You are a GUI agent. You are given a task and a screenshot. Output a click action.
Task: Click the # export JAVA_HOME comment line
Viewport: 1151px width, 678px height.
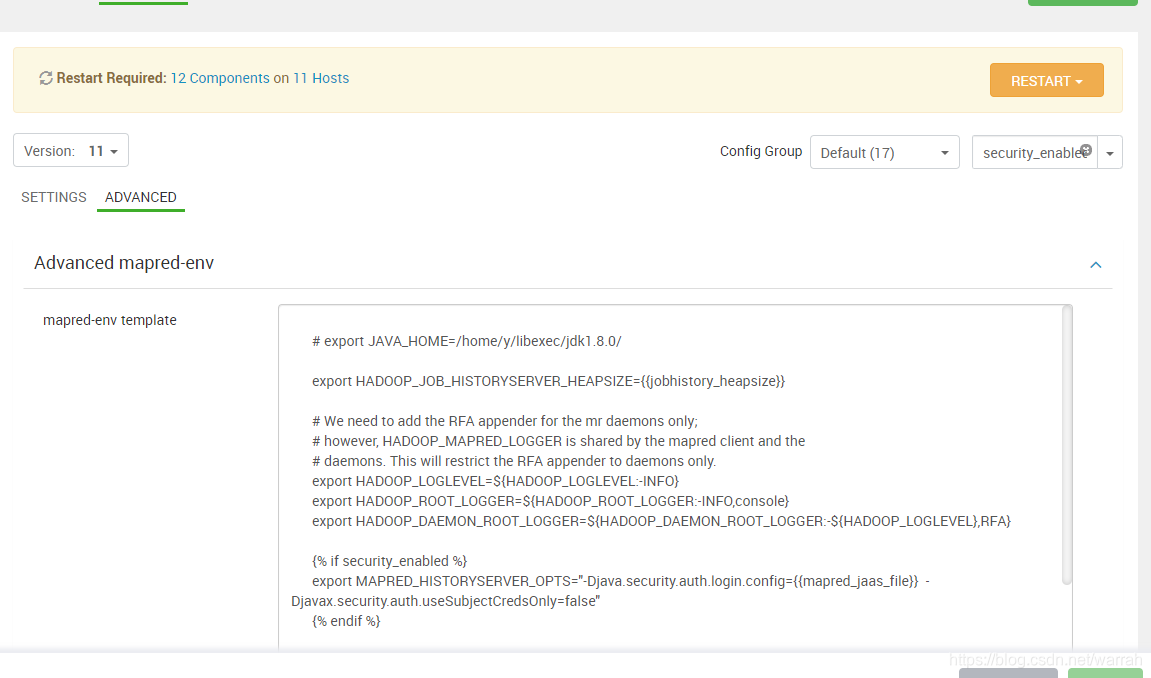point(466,341)
